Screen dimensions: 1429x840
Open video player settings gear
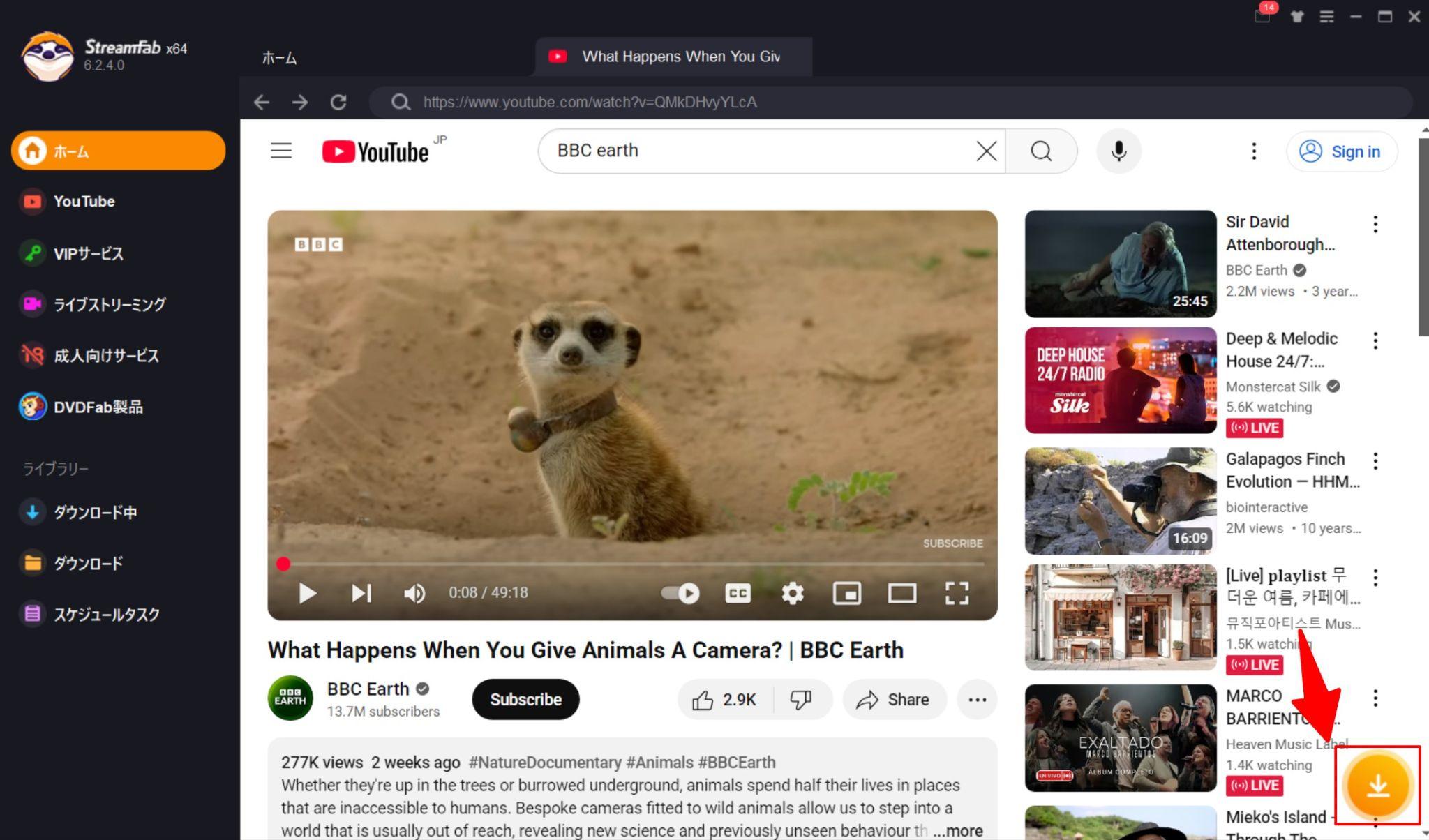point(793,593)
